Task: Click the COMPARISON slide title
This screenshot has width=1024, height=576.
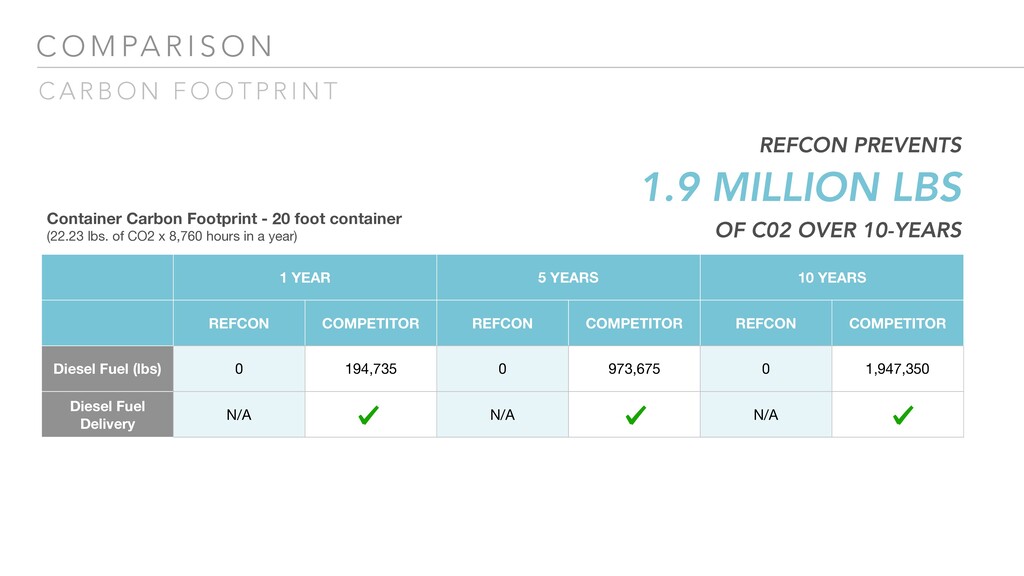Action: (154, 46)
